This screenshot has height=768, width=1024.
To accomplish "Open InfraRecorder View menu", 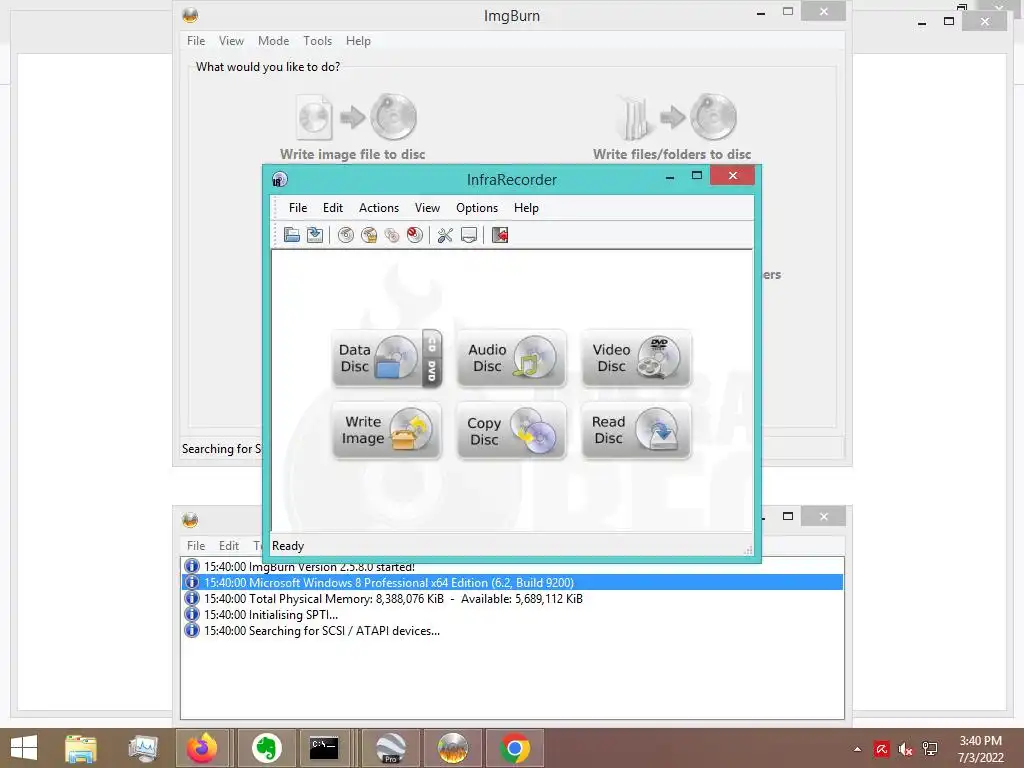I will click(x=427, y=208).
